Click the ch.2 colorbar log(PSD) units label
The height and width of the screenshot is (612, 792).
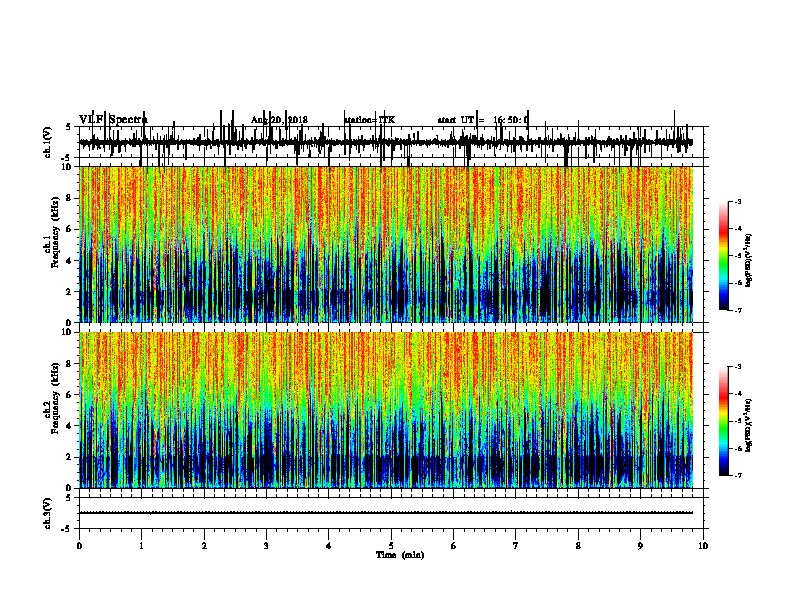click(x=749, y=425)
